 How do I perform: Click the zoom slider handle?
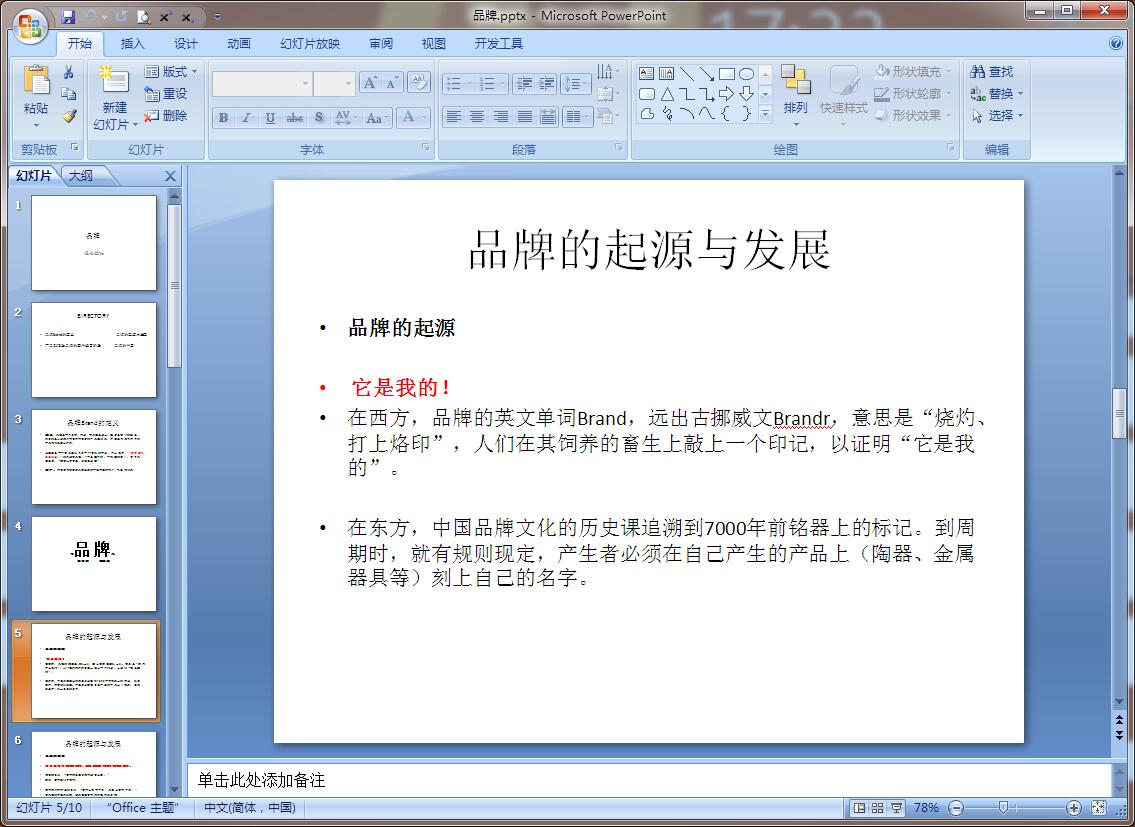(x=1002, y=808)
